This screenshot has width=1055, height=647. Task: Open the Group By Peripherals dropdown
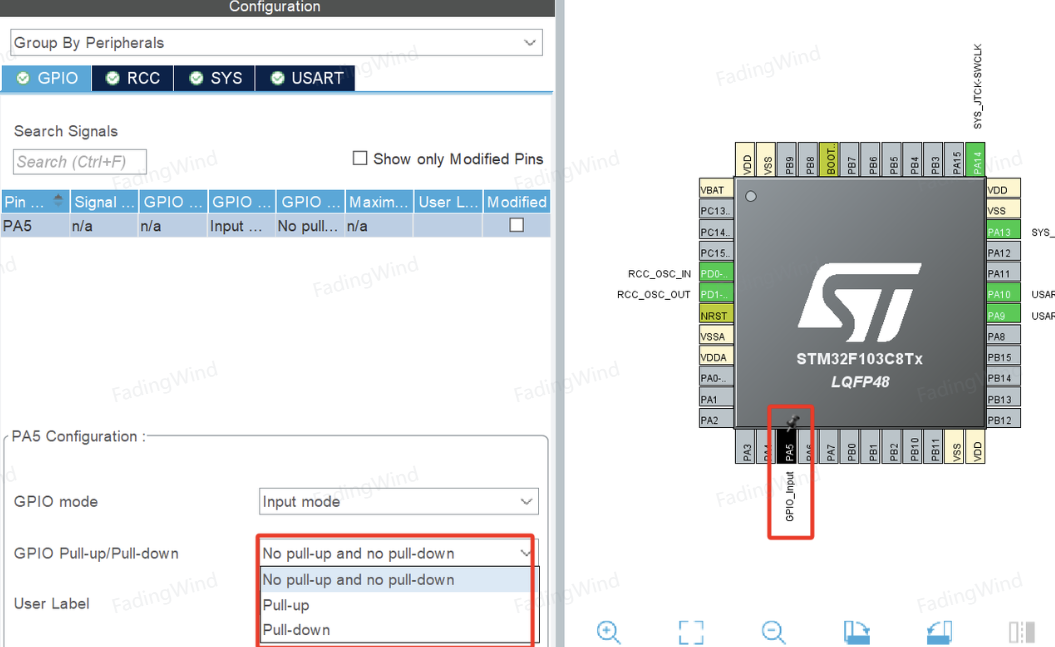tap(277, 42)
